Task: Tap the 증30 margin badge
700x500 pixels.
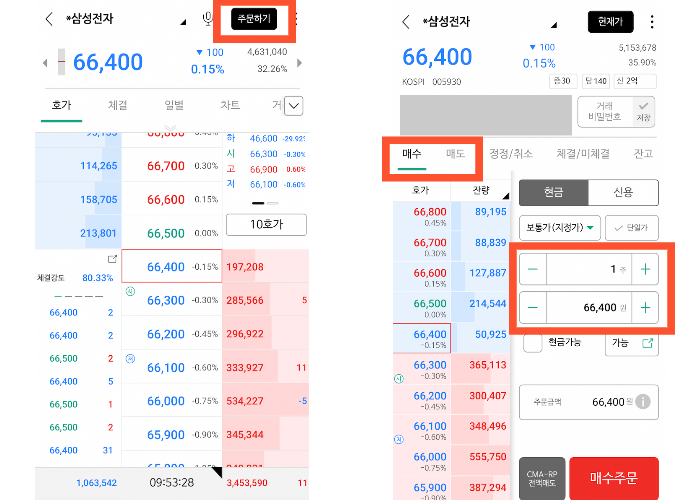Action: coord(562,81)
